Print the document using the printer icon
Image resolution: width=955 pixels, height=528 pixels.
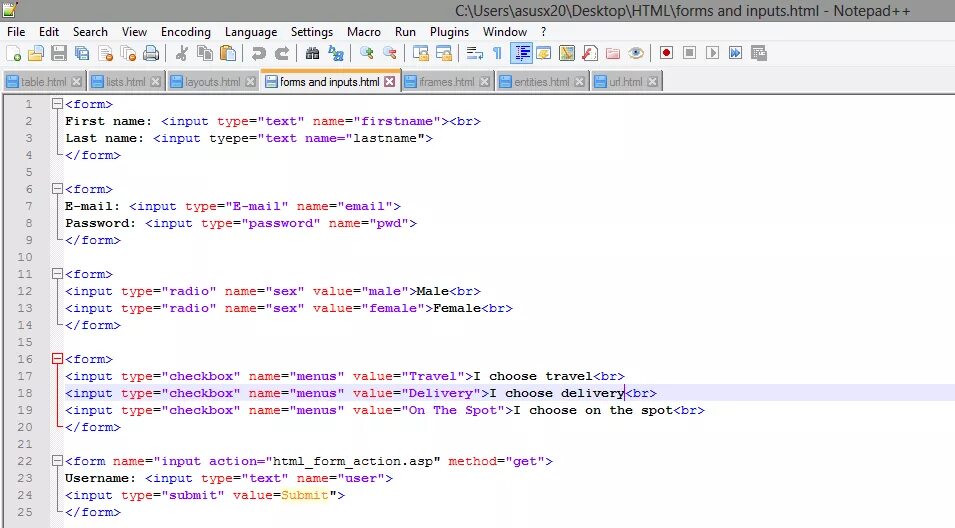(151, 54)
